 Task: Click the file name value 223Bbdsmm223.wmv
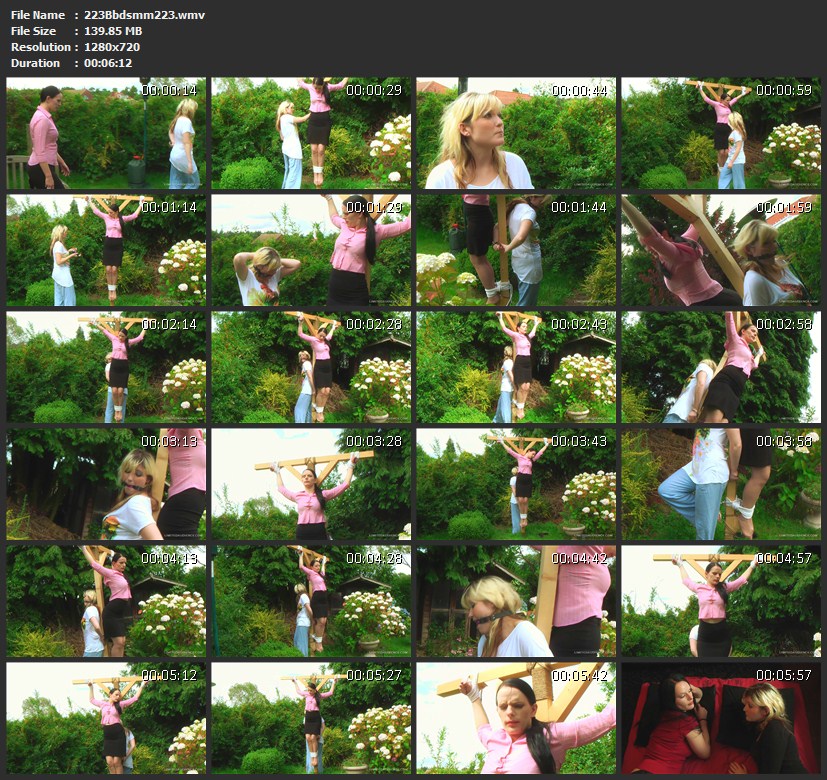click(145, 15)
